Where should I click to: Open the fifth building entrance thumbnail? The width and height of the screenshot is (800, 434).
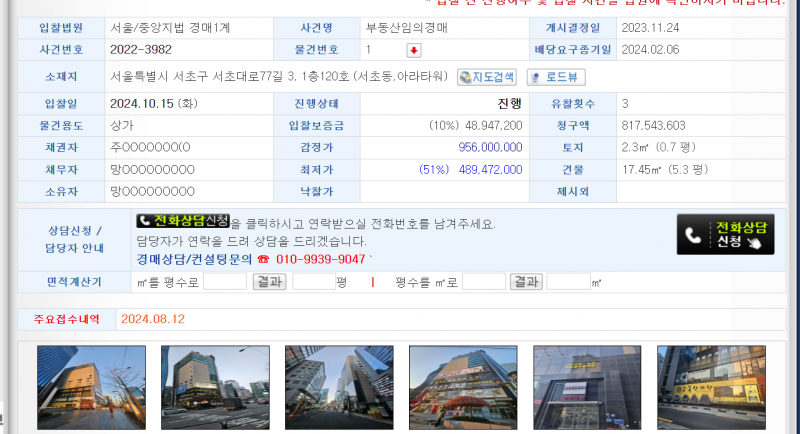(x=587, y=388)
